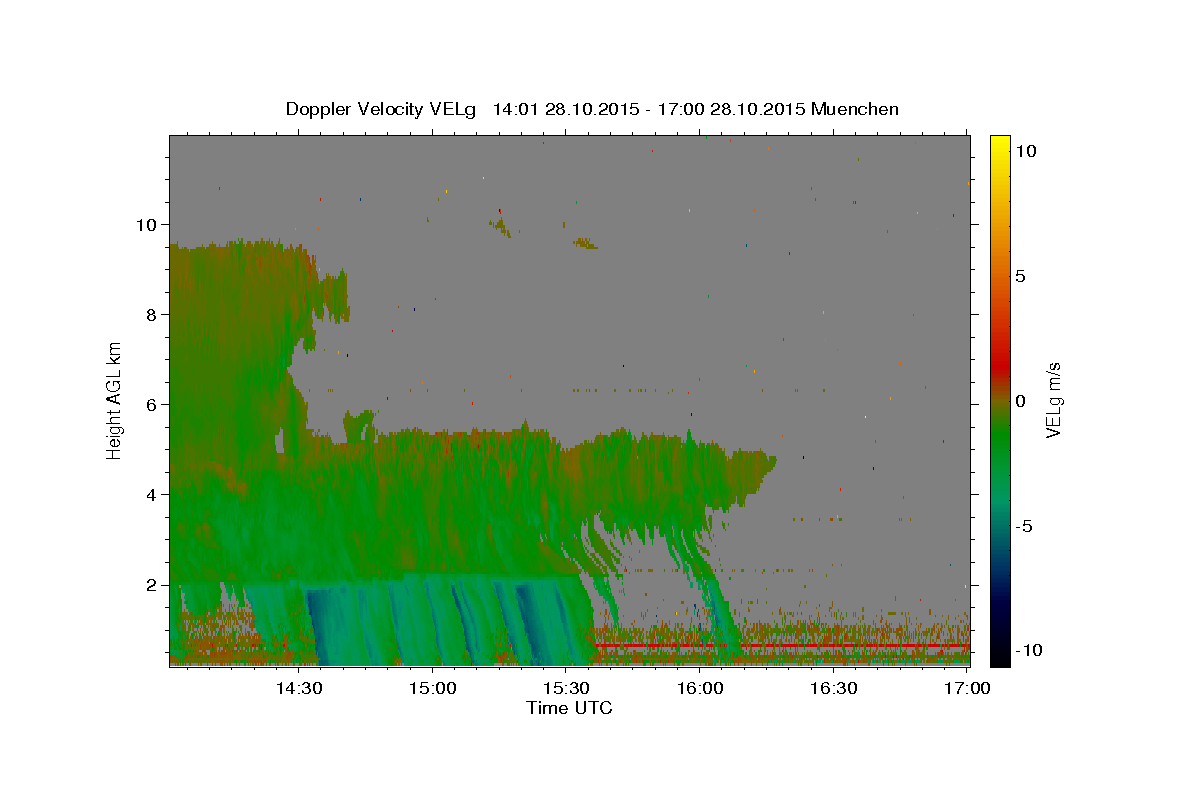Click the '16:00' time axis label
The width and height of the screenshot is (1200, 800).
click(x=700, y=688)
